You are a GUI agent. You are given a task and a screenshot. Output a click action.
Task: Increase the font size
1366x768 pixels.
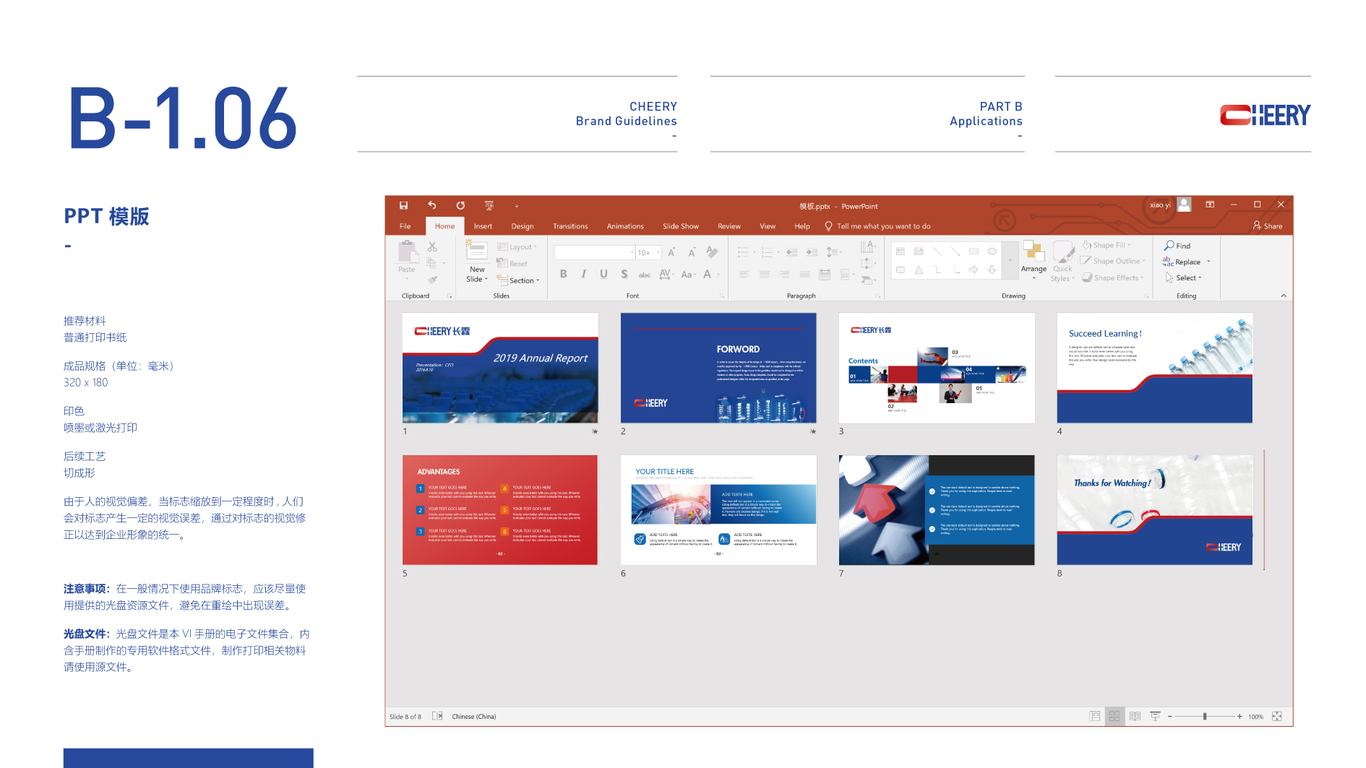[x=671, y=253]
